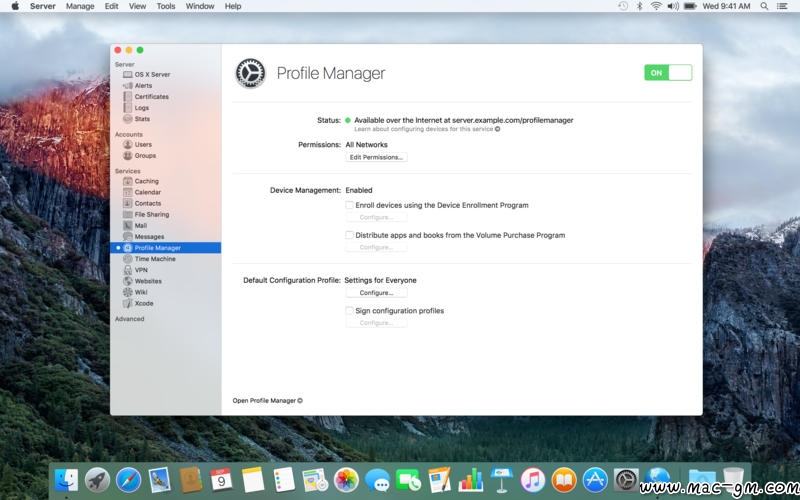Open Reminders from the Dock

[x=284, y=480]
